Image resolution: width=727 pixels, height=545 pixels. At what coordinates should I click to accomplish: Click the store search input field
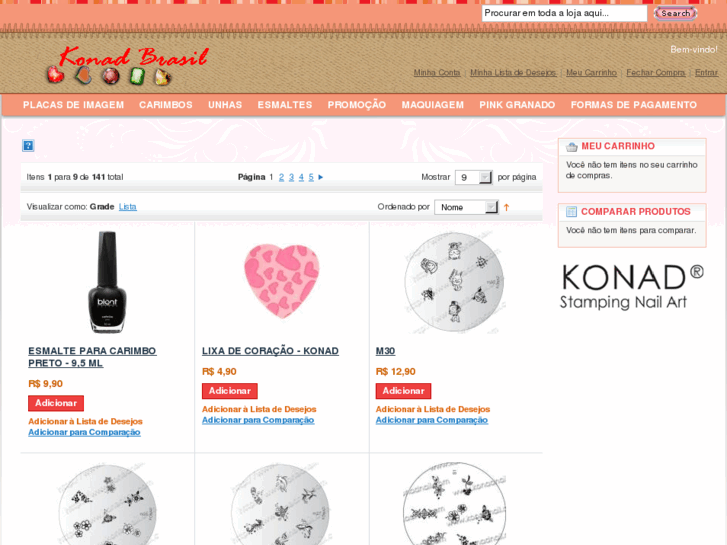(564, 13)
